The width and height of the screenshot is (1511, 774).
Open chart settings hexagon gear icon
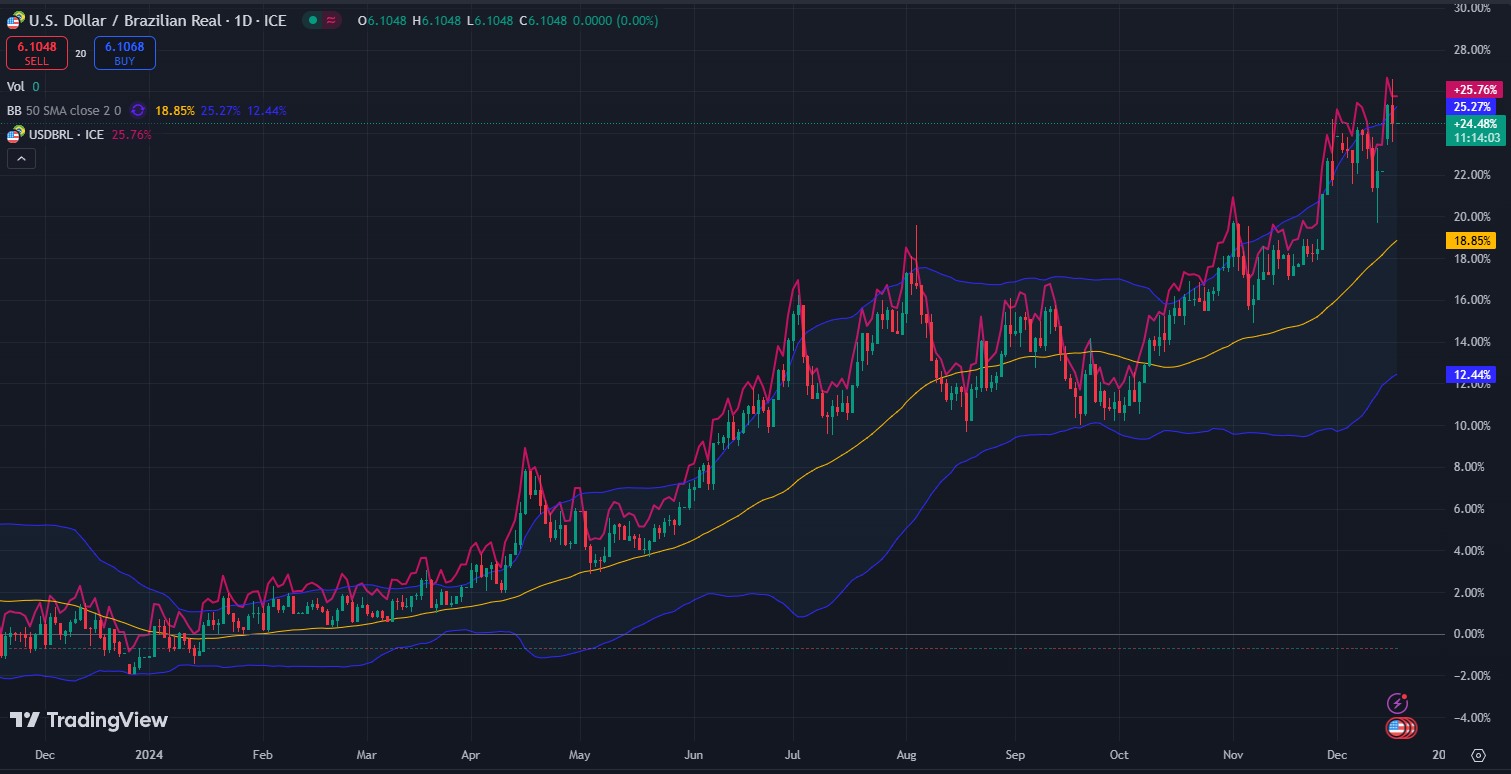pyautogui.click(x=1478, y=754)
